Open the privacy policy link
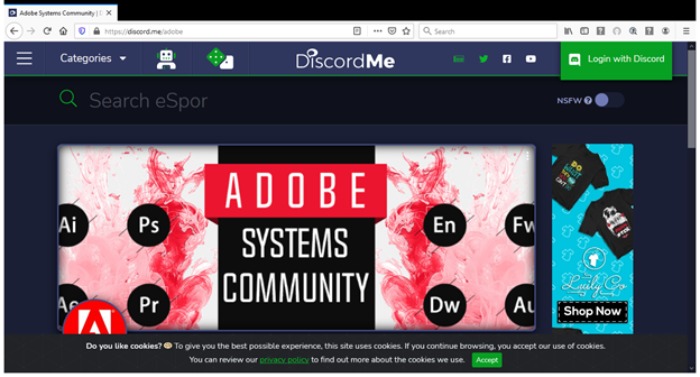700x377 pixels. [x=284, y=360]
